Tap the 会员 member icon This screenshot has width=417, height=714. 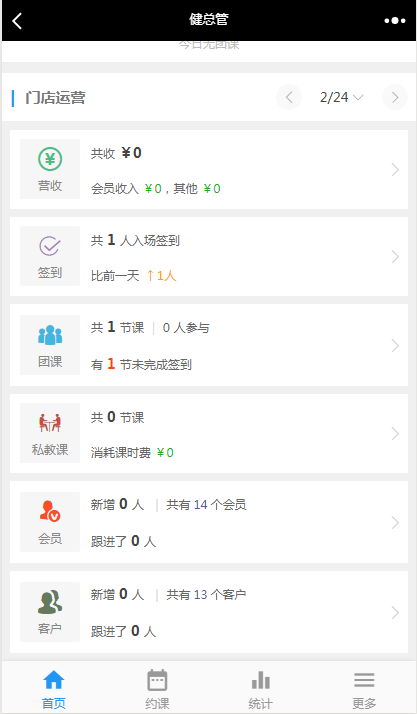(50, 511)
